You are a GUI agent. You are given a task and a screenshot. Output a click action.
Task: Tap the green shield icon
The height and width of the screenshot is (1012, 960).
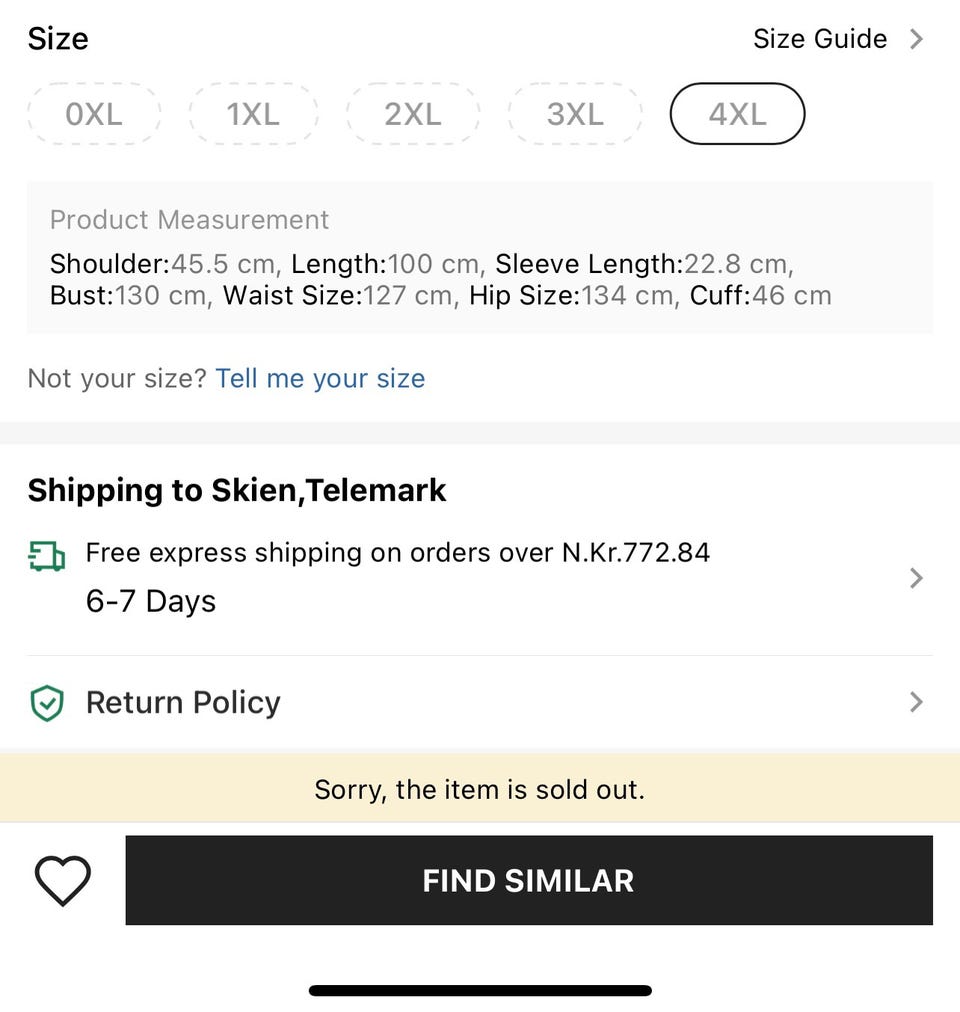tap(47, 703)
